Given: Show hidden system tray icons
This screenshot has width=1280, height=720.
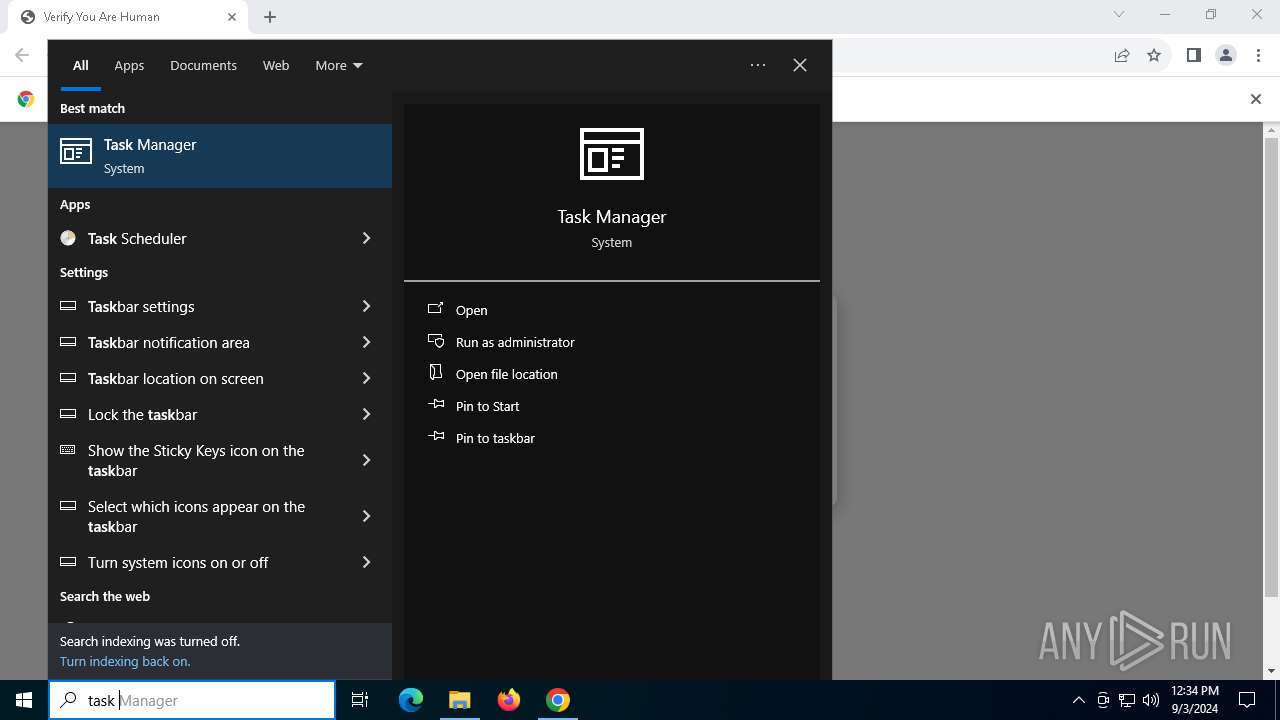Looking at the screenshot, I should 1078,700.
